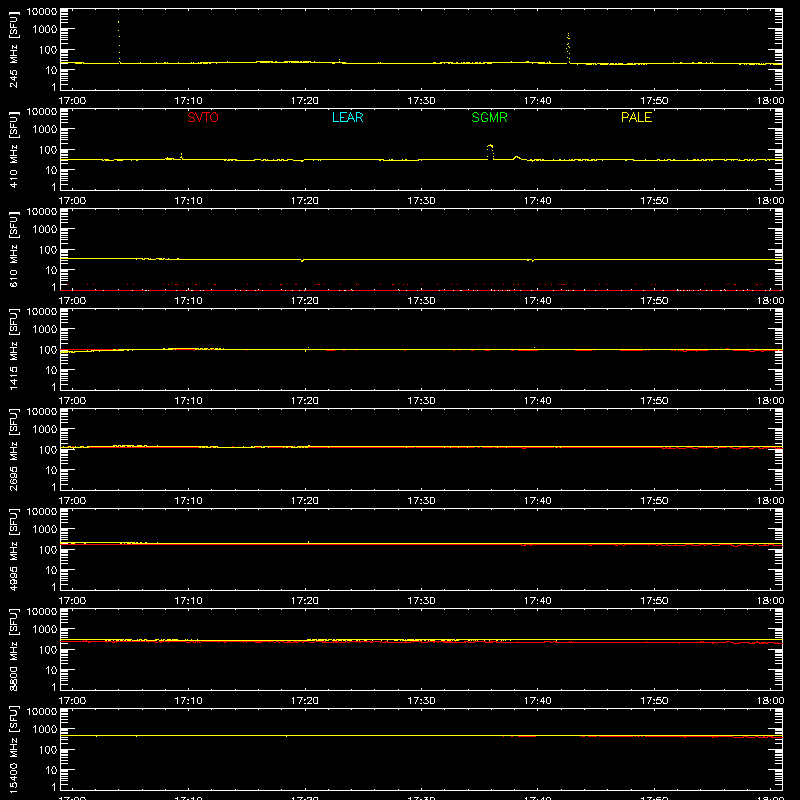The width and height of the screenshot is (800, 800).
Task: Select the 410 MHz [SFU] axis title
Action: click(x=14, y=149)
